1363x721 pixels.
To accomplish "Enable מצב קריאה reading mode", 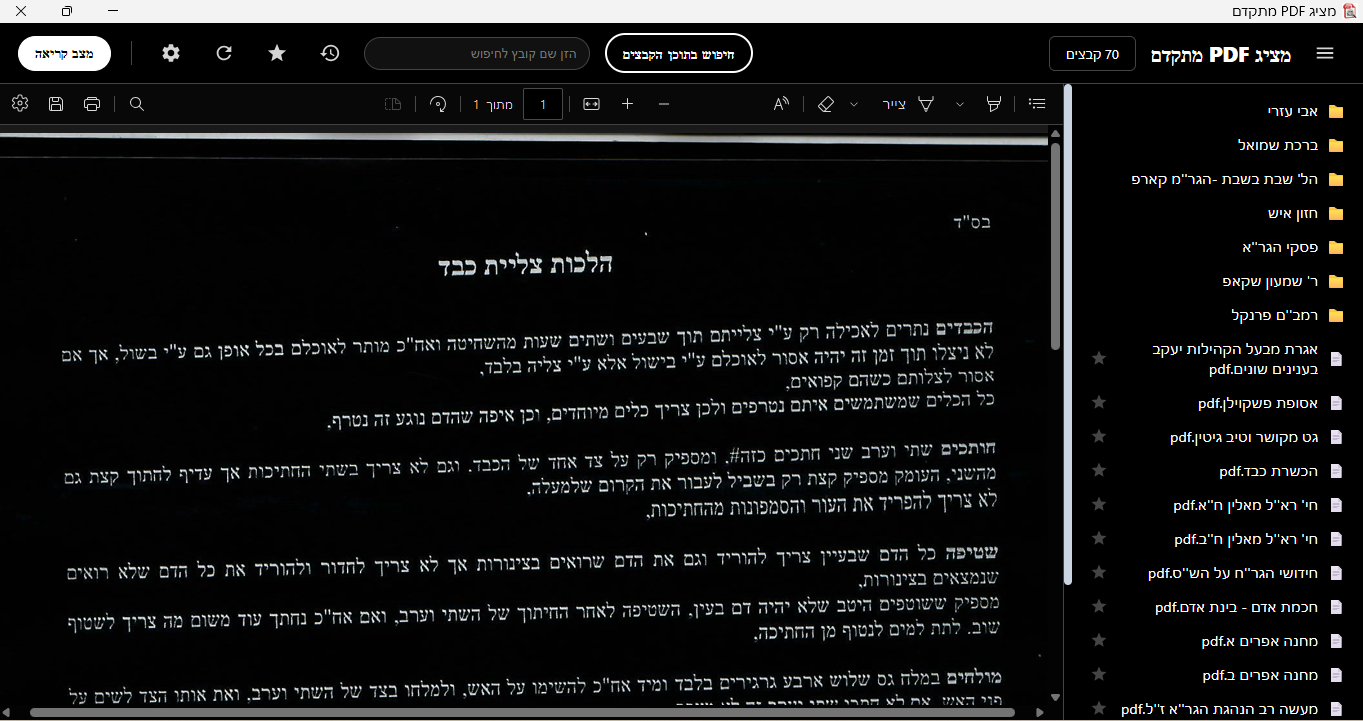I will [x=64, y=53].
